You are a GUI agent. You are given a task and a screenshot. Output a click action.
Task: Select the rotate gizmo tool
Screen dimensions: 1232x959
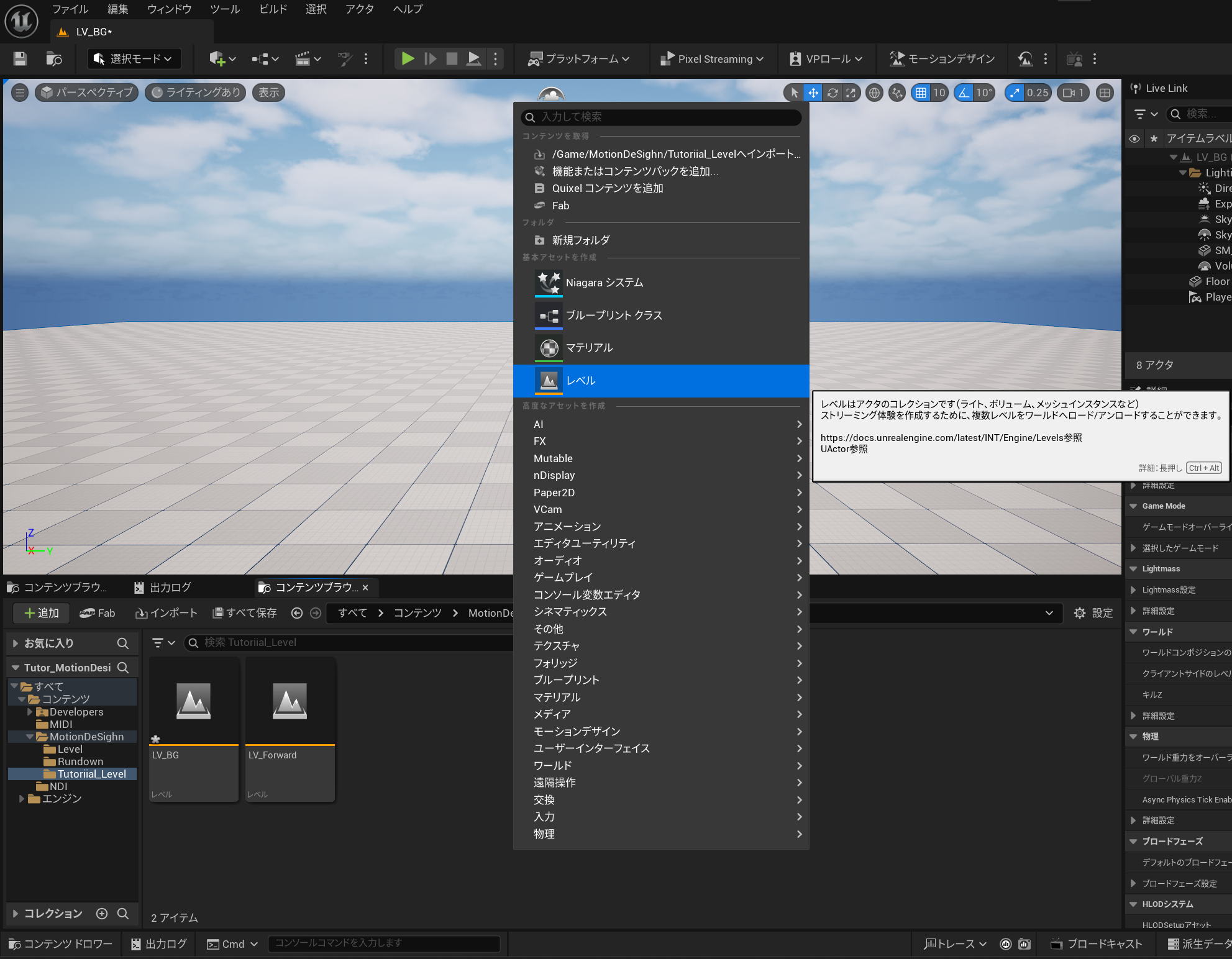(833, 93)
